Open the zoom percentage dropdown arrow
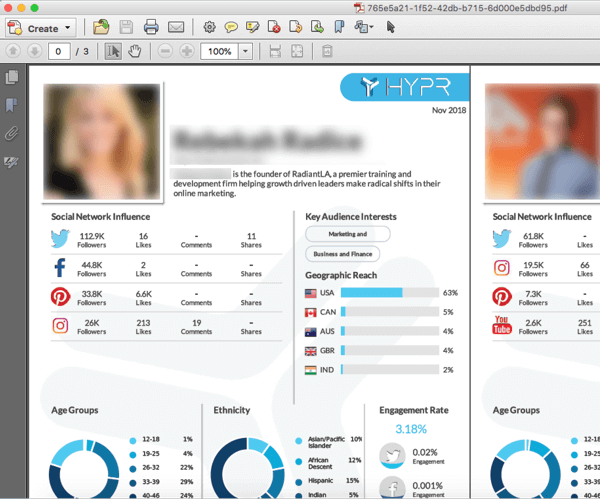This screenshot has width=600, height=499. (x=246, y=51)
